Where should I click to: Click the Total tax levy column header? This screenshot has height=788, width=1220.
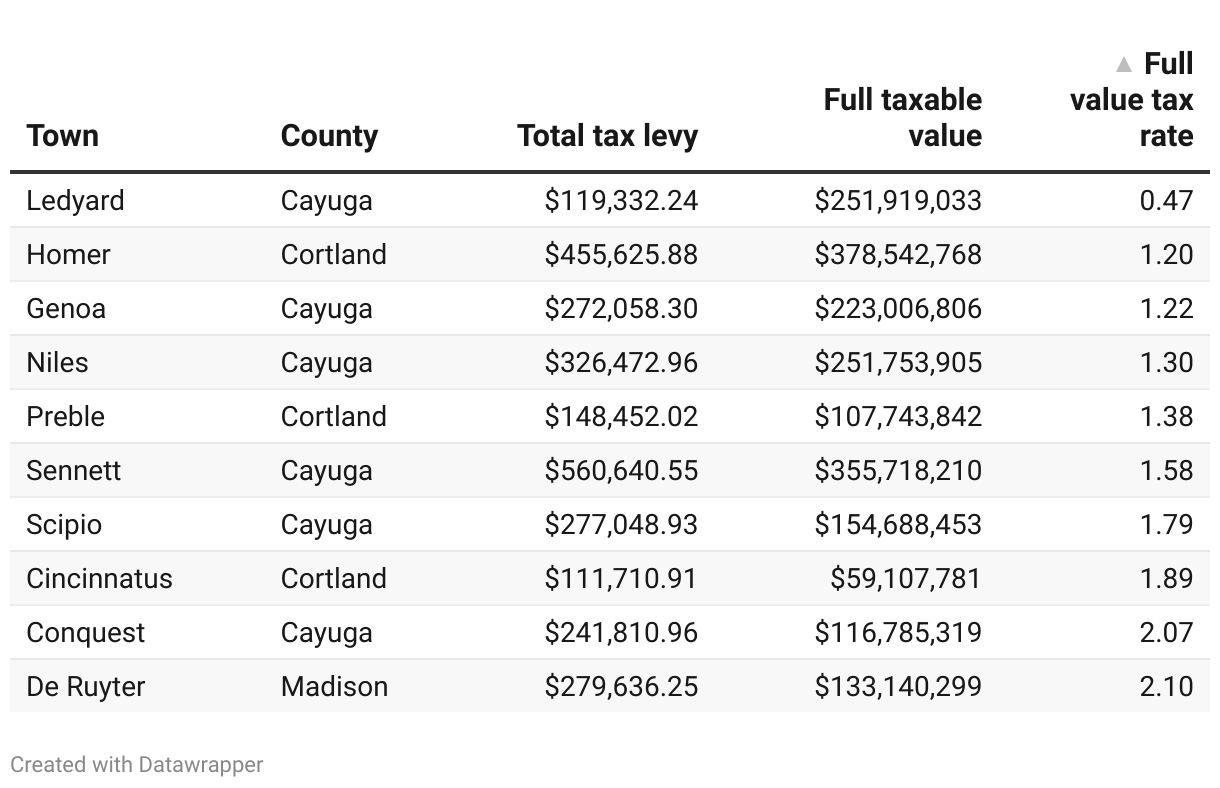(607, 136)
